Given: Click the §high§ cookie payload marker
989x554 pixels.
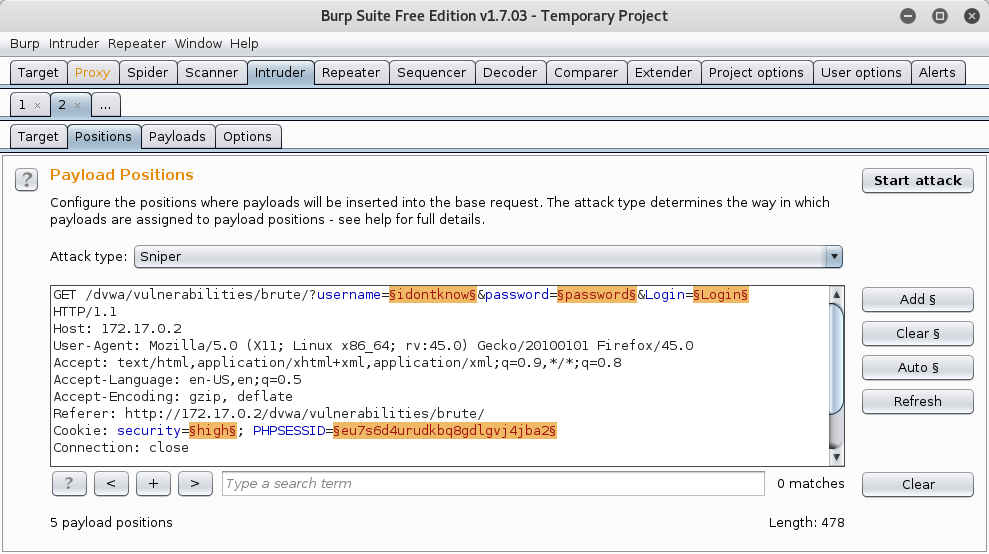Looking at the screenshot, I should (213, 430).
